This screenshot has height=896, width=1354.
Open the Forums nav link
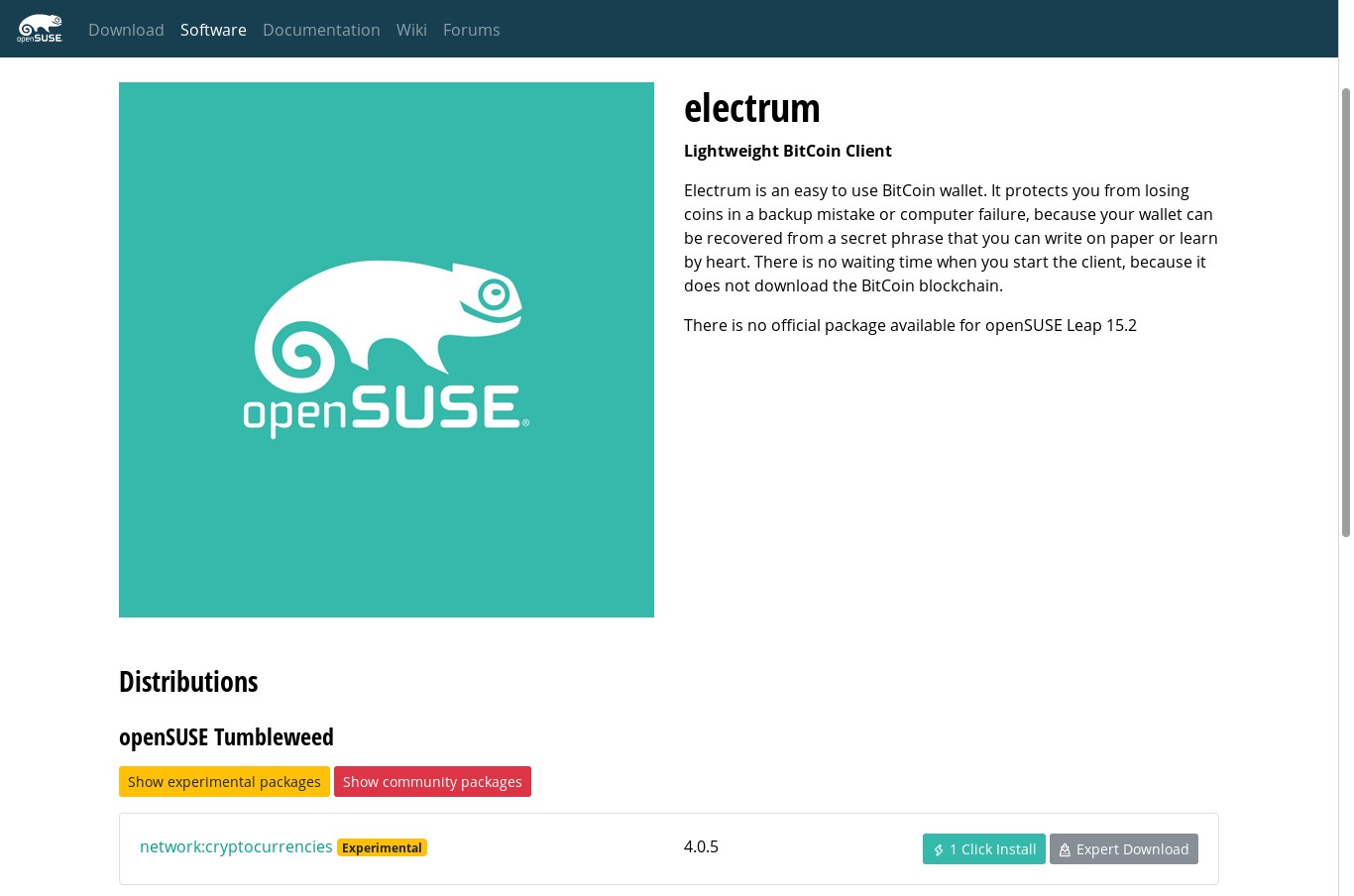pos(471,30)
